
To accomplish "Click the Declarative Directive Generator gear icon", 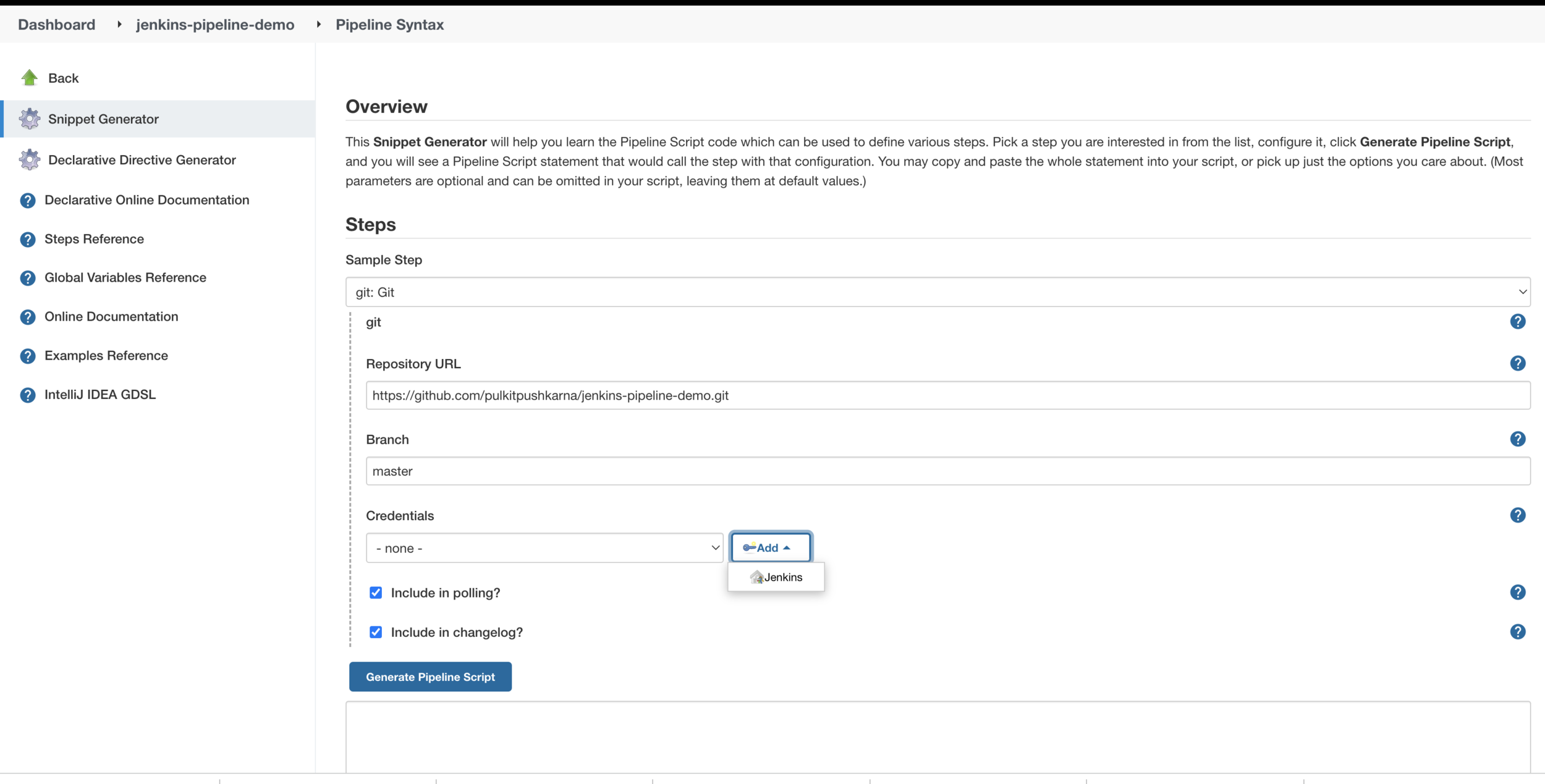I will click(29, 159).
